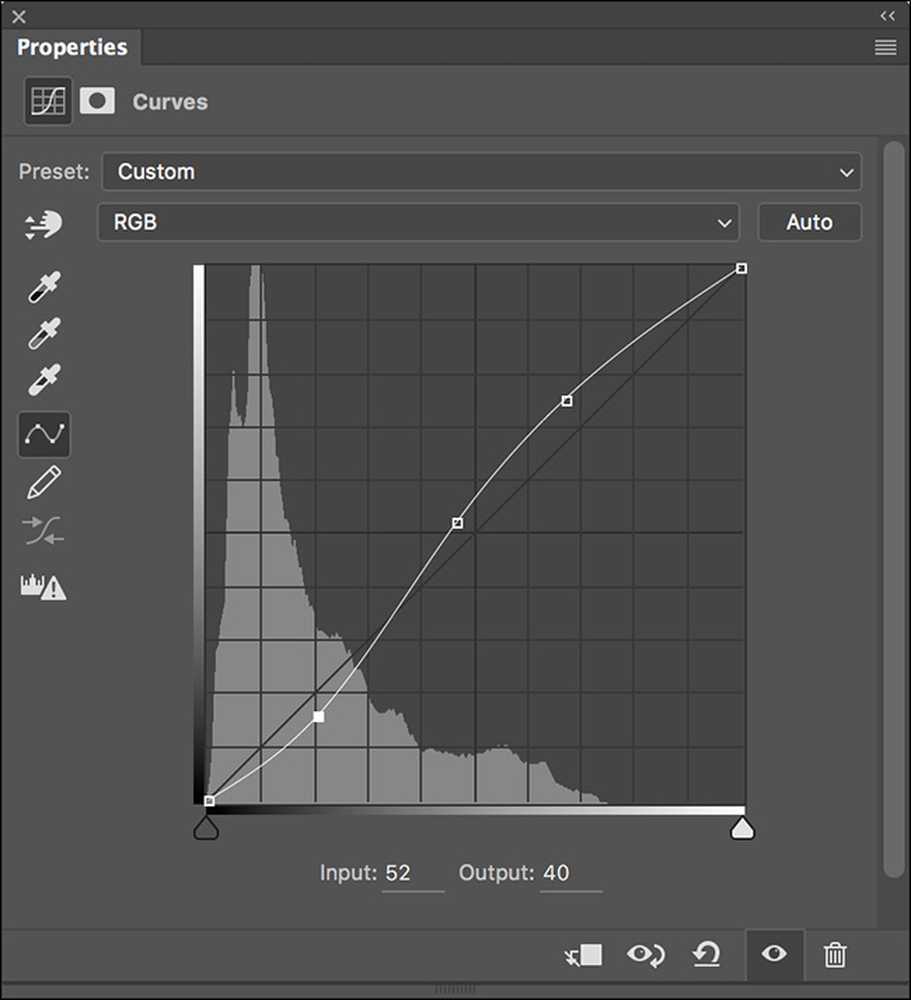Click the panel's vertical scrollbar

[894, 510]
